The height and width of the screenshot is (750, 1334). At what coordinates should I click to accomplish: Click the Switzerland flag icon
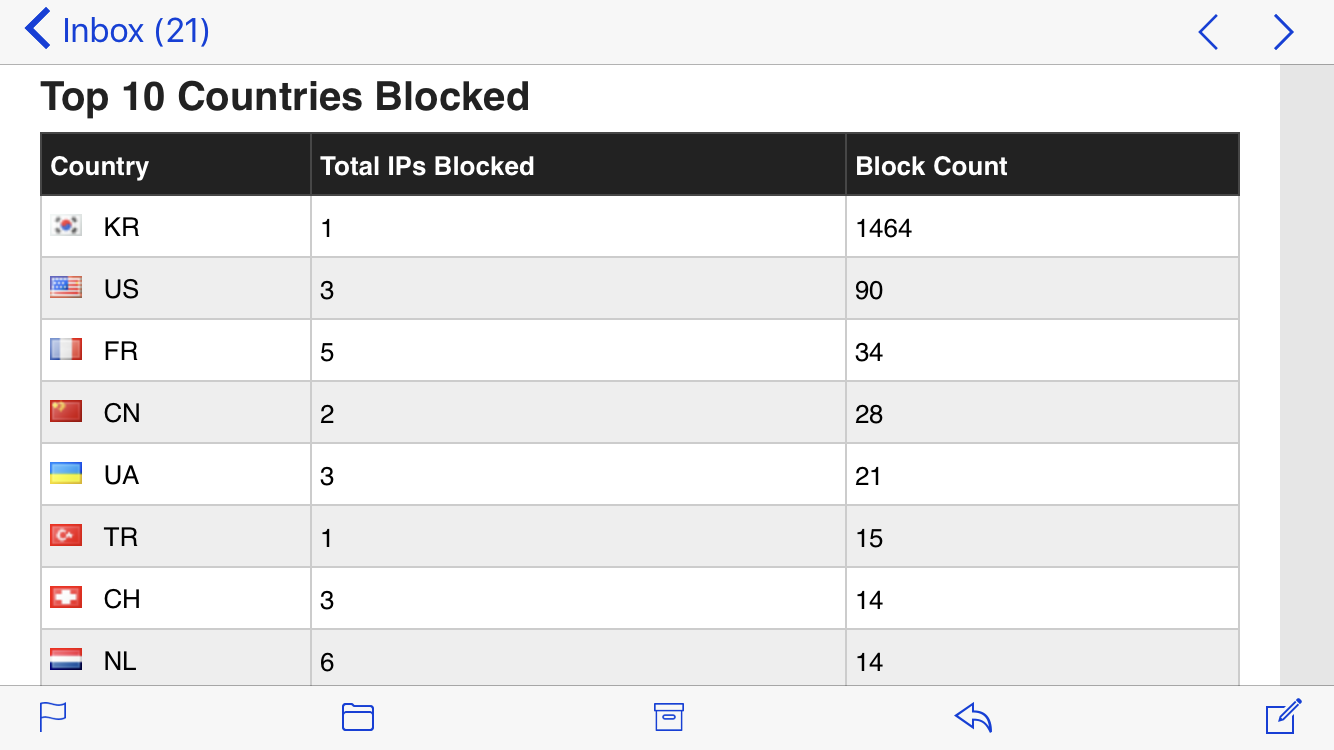pyautogui.click(x=66, y=598)
